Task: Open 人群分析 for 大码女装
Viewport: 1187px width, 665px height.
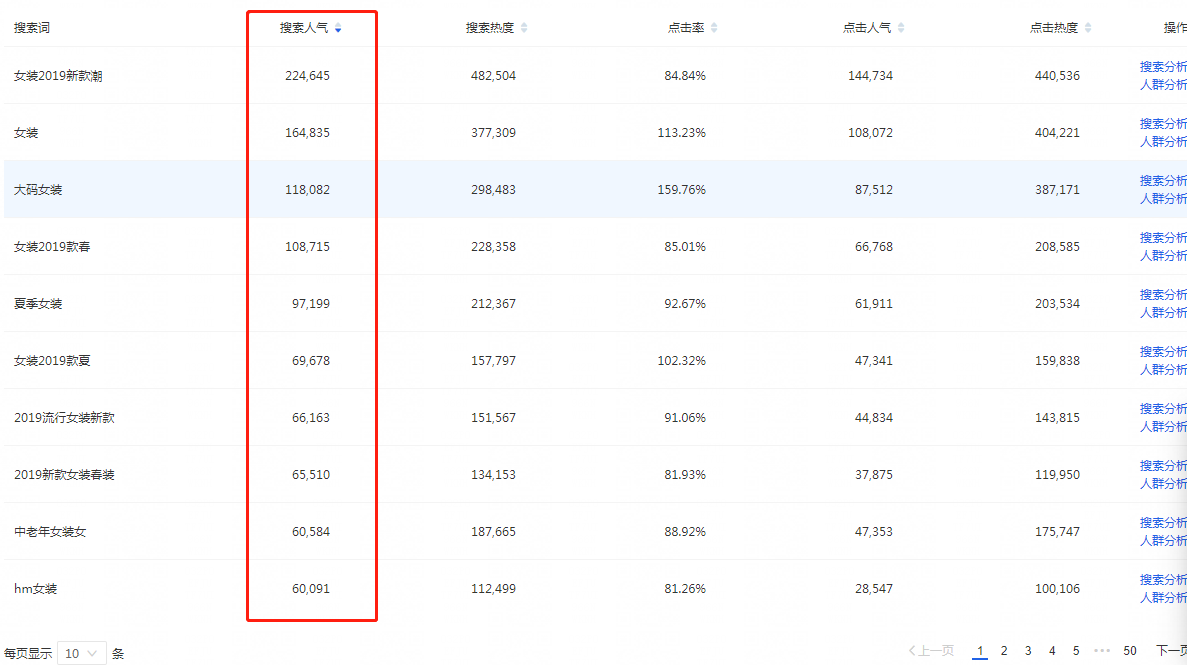Action: (1163, 198)
